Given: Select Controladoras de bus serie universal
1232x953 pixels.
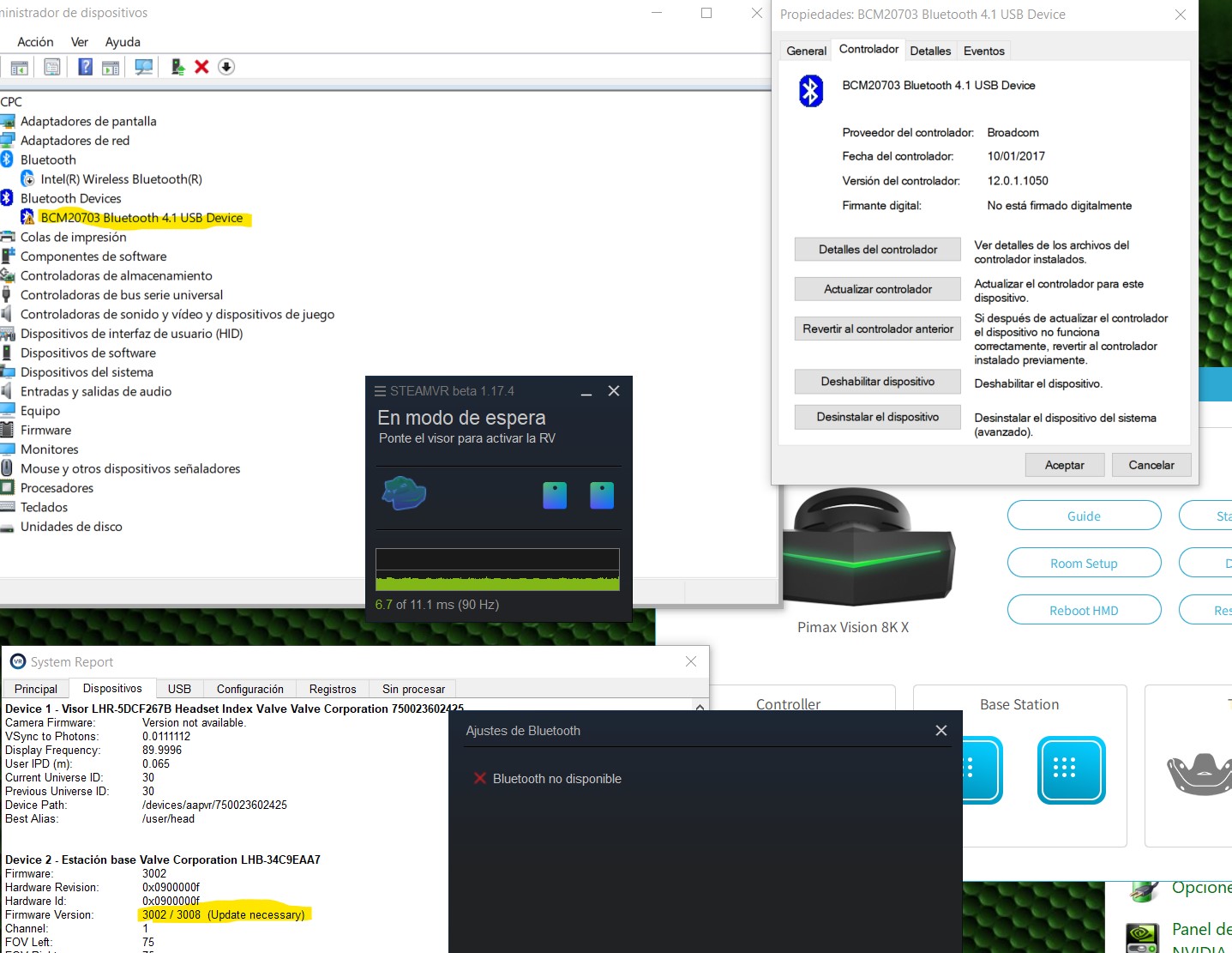Looking at the screenshot, I should click(x=122, y=295).
